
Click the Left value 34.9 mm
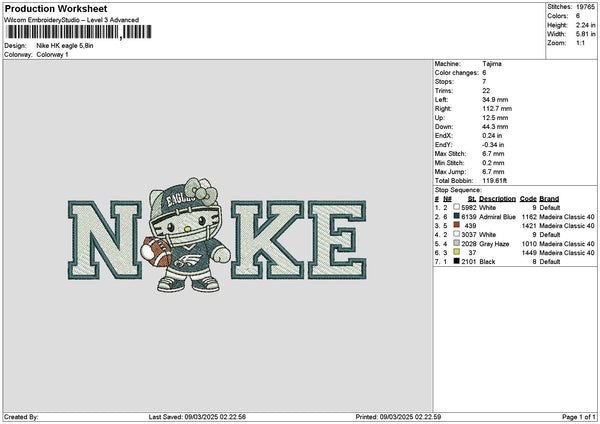point(495,99)
